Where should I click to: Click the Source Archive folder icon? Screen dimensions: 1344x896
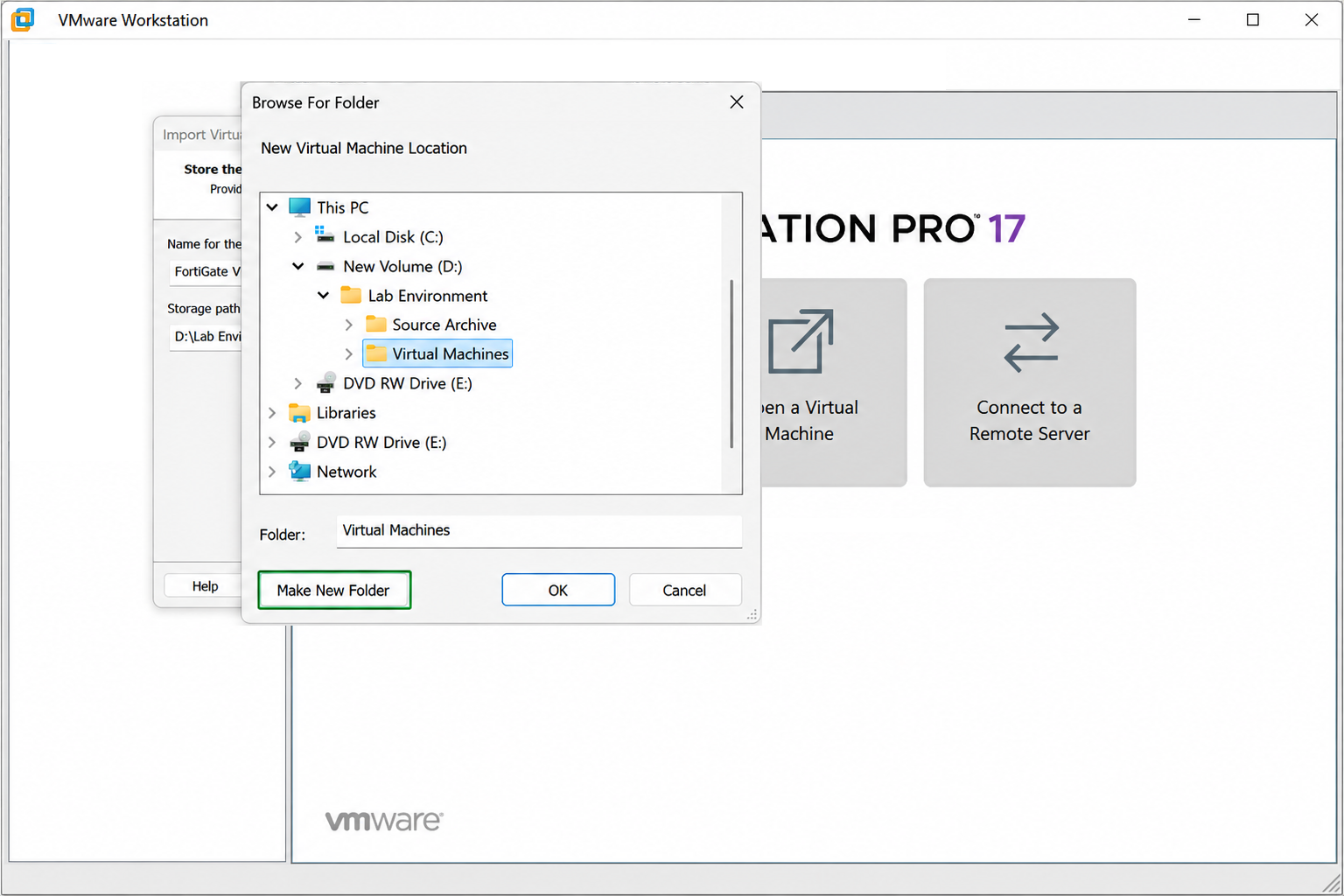(376, 325)
